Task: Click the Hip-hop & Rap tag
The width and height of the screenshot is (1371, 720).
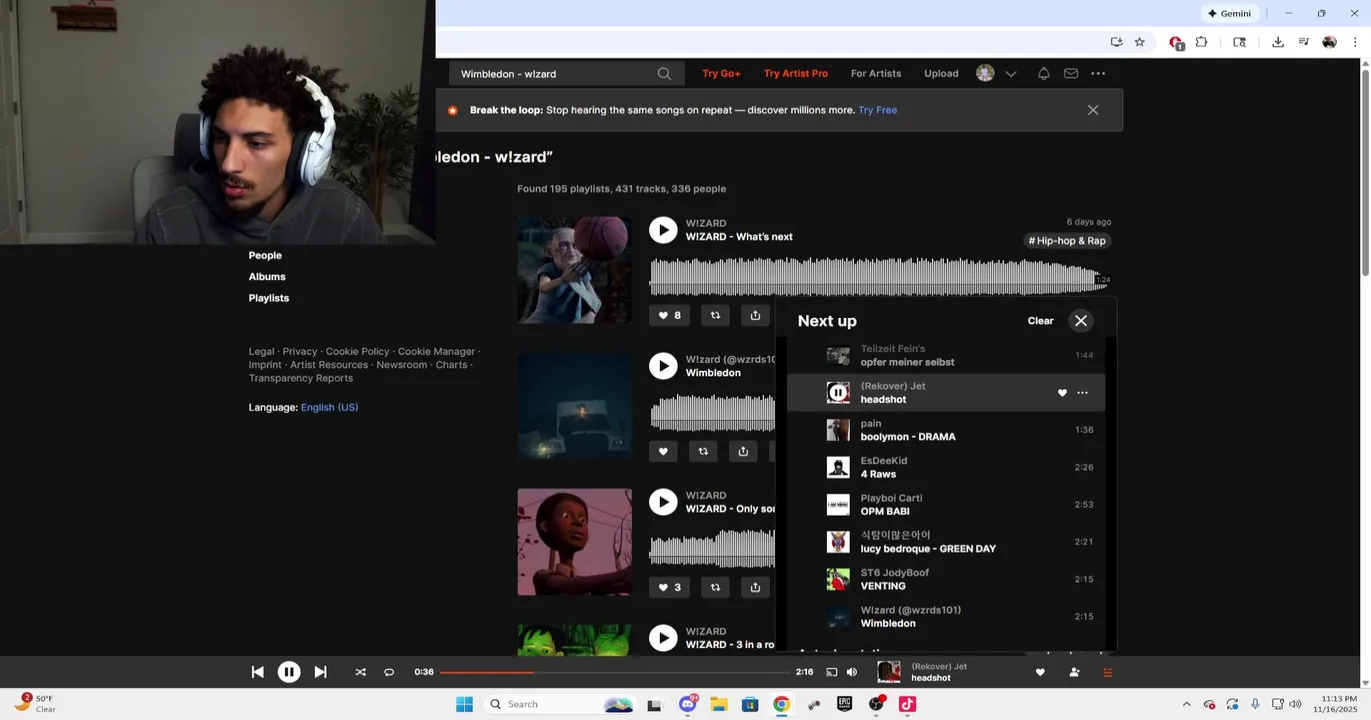Action: click(1067, 241)
